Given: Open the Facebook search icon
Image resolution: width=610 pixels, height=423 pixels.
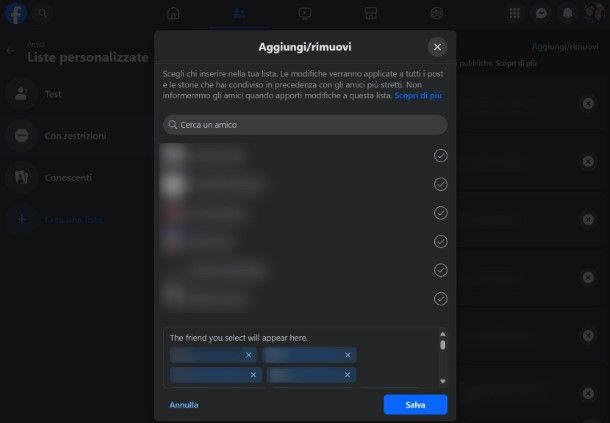Looking at the screenshot, I should 43,14.
